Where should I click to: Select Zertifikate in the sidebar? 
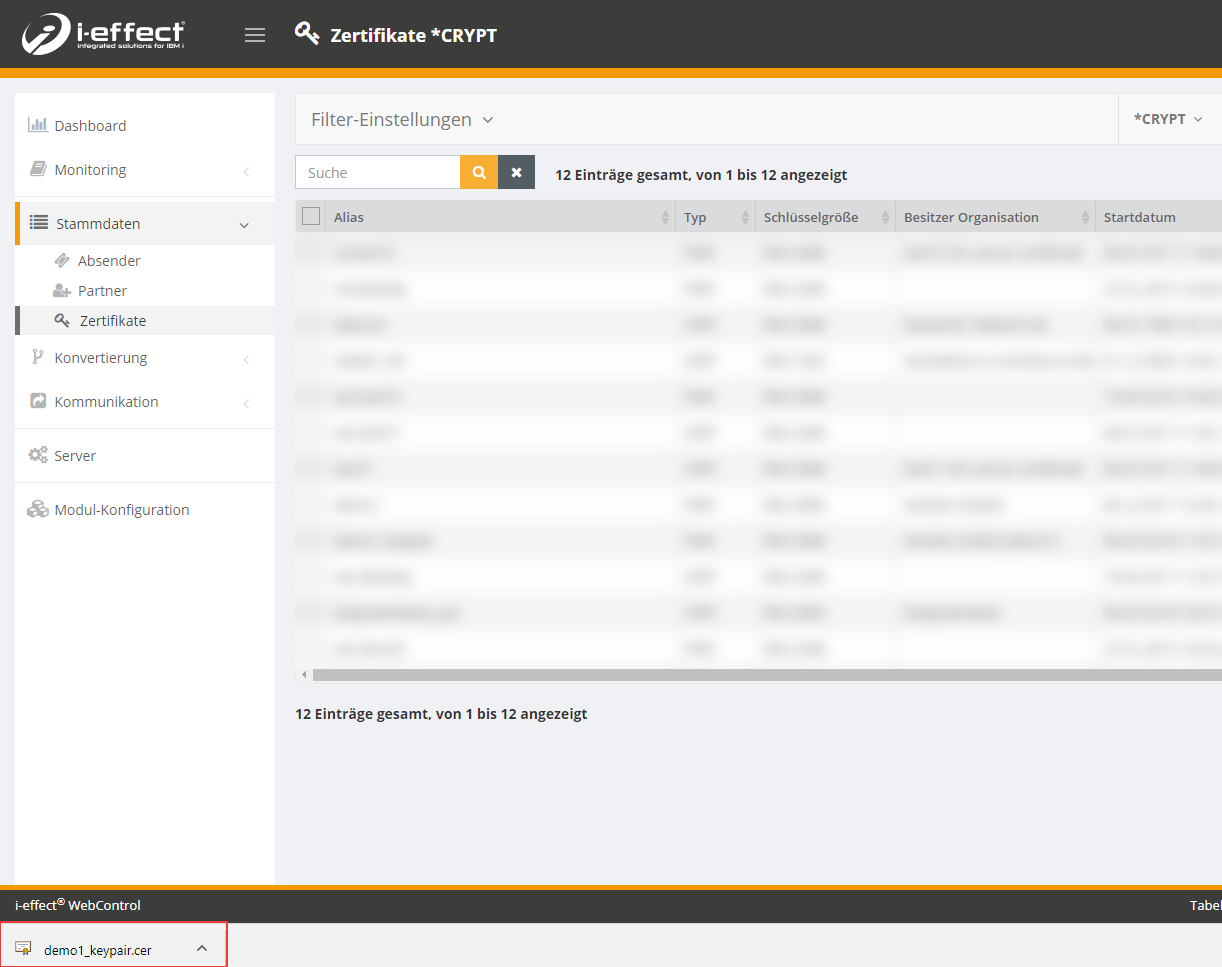pos(112,321)
